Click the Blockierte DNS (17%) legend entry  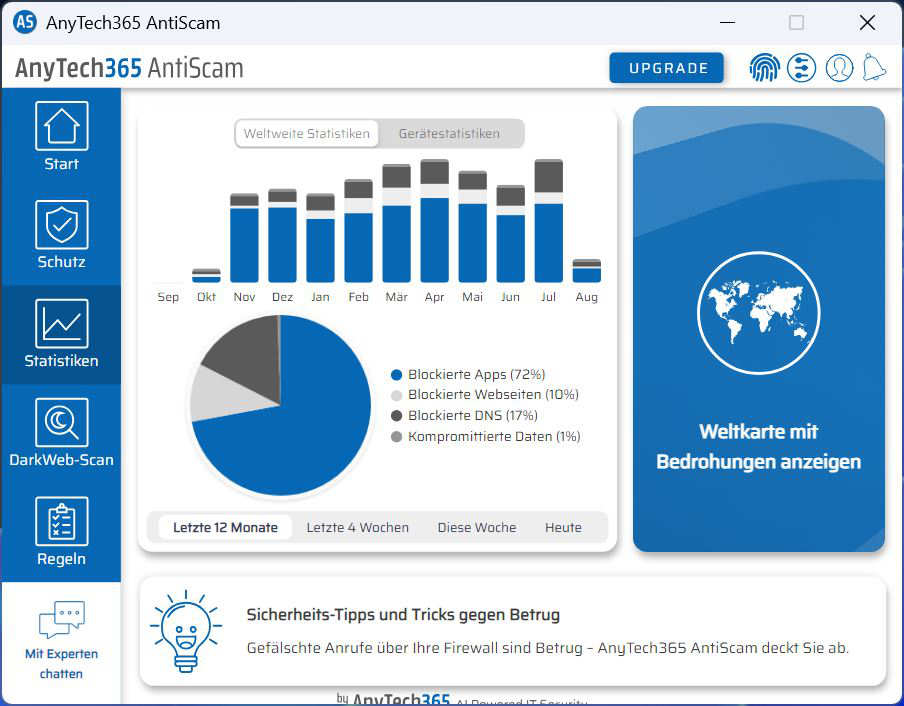click(464, 416)
